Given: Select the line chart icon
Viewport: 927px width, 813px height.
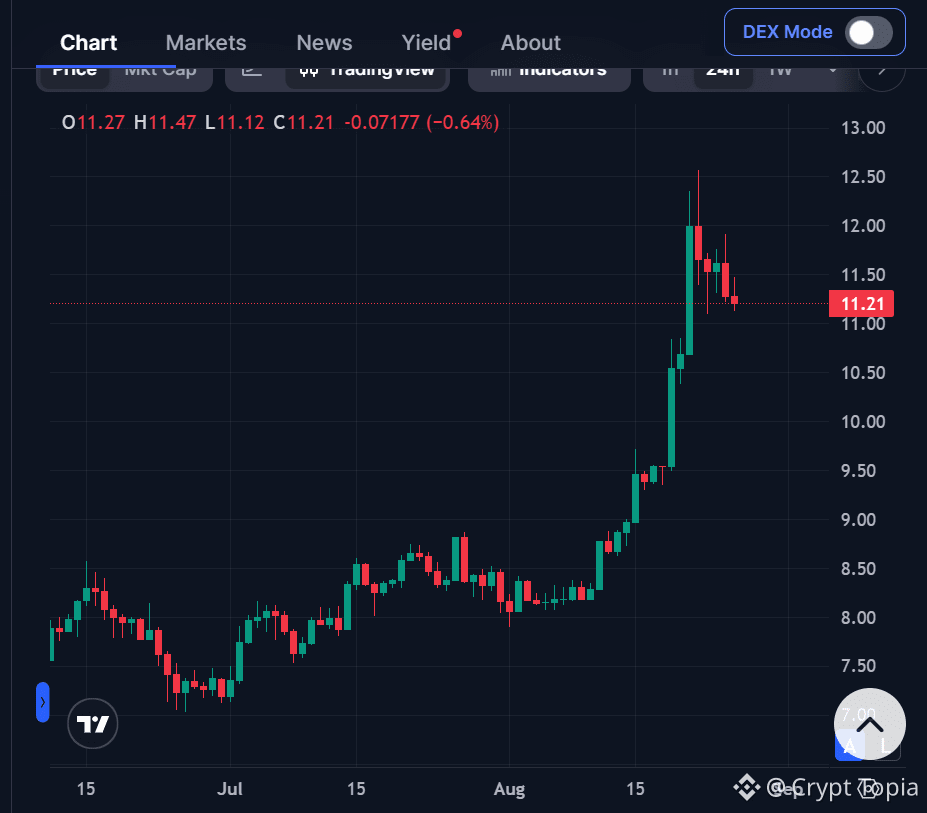Looking at the screenshot, I should 252,72.
